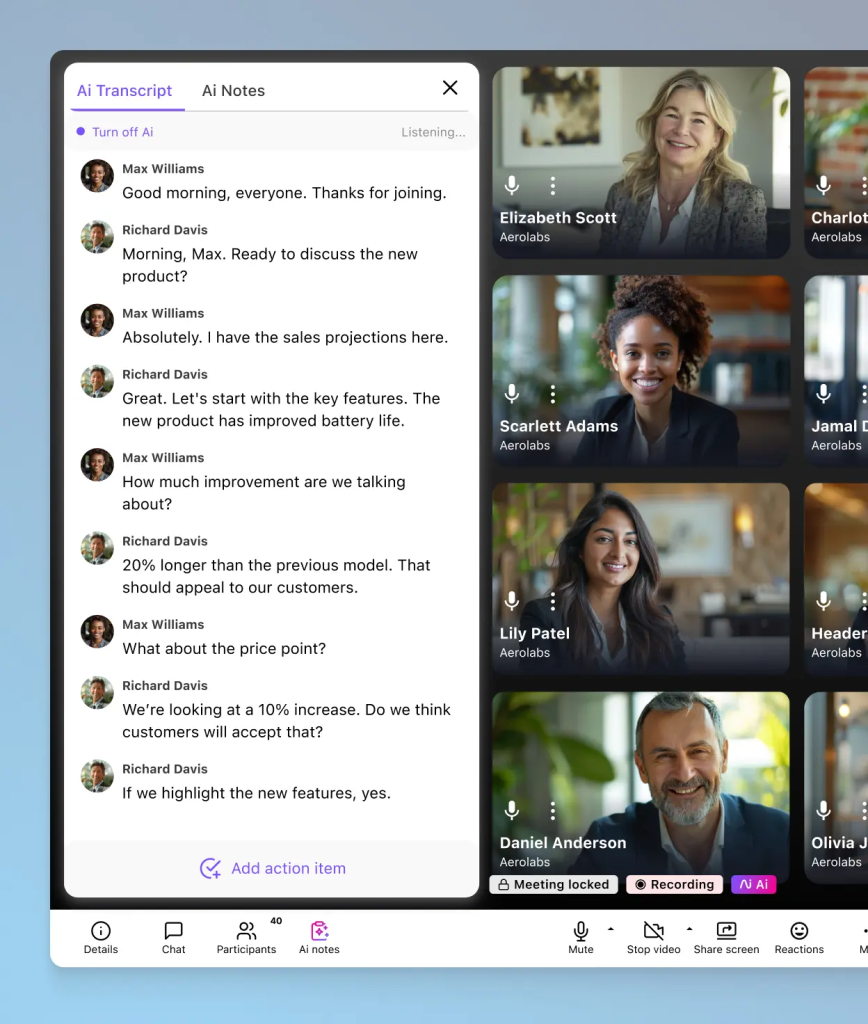
Task: Open Ai notes in bottom toolbar
Action: pyautogui.click(x=319, y=937)
